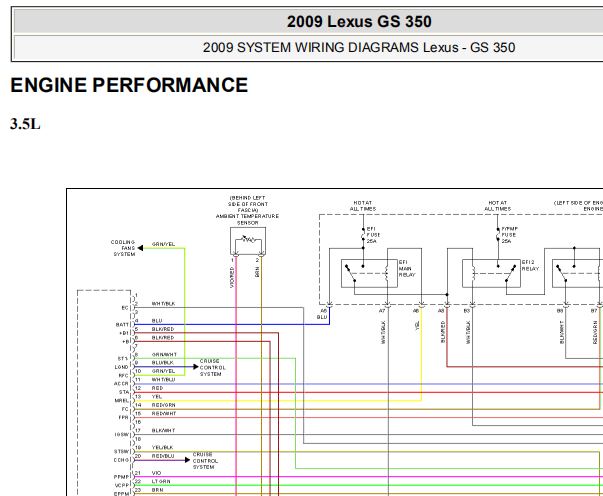Click the "3.5L" engine size subheading

[x=25, y=124]
